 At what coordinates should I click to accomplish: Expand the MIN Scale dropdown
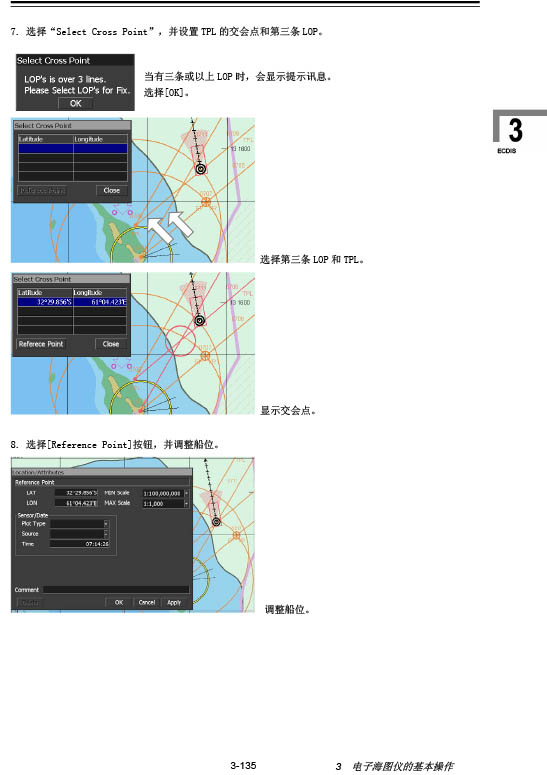click(186, 493)
